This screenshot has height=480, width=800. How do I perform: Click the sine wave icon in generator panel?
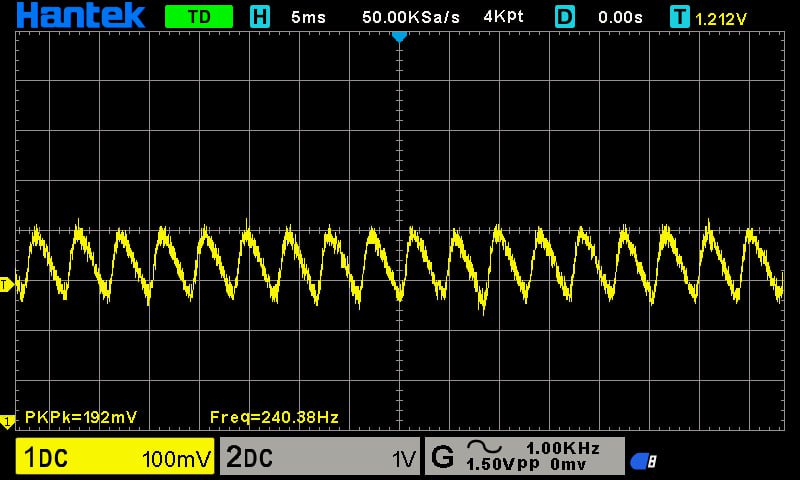[484, 447]
